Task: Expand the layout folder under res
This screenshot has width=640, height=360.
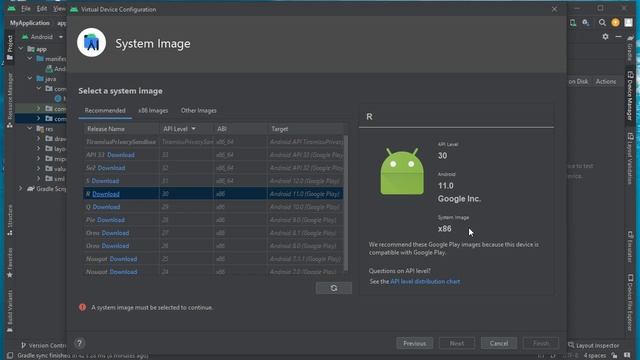Action: click(39, 149)
